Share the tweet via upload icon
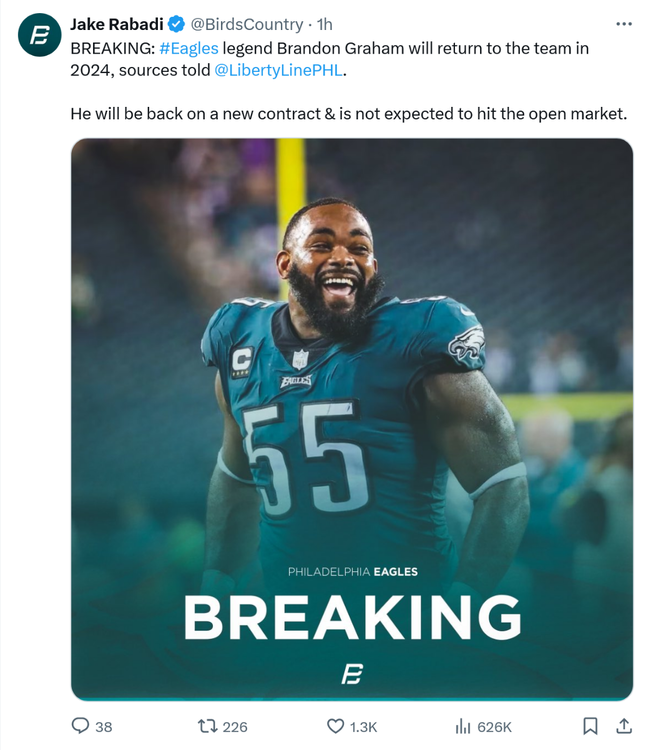The image size is (651, 750). click(x=624, y=726)
